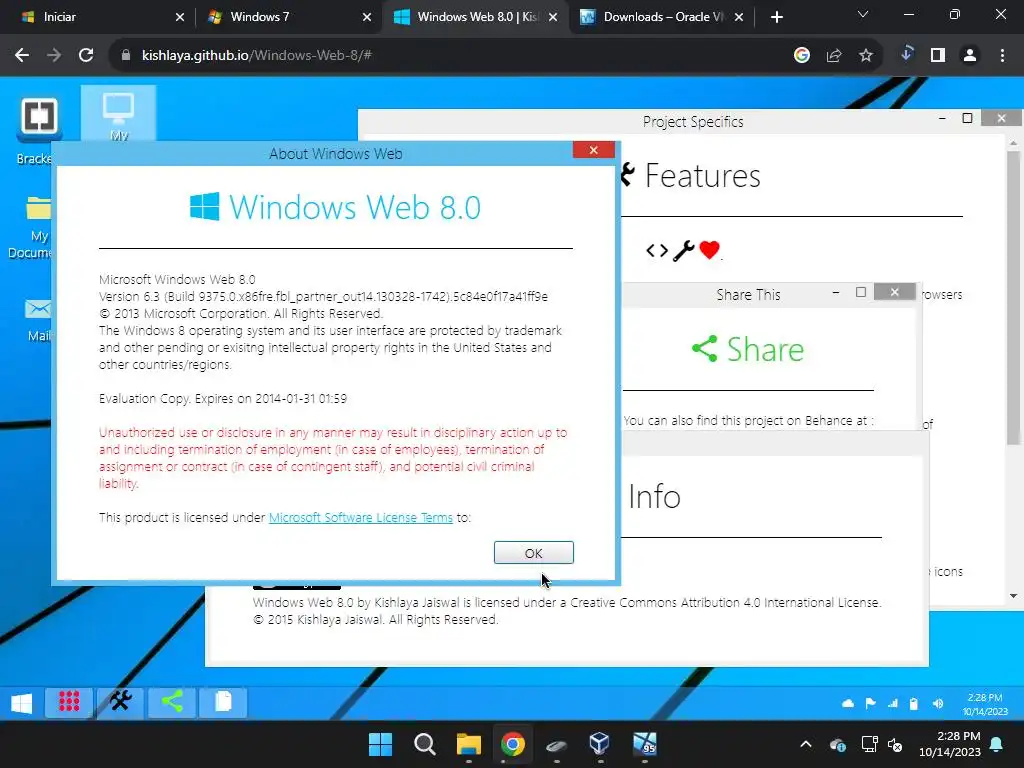Click the wrench icon under Features
The width and height of the screenshot is (1024, 768).
[683, 251]
